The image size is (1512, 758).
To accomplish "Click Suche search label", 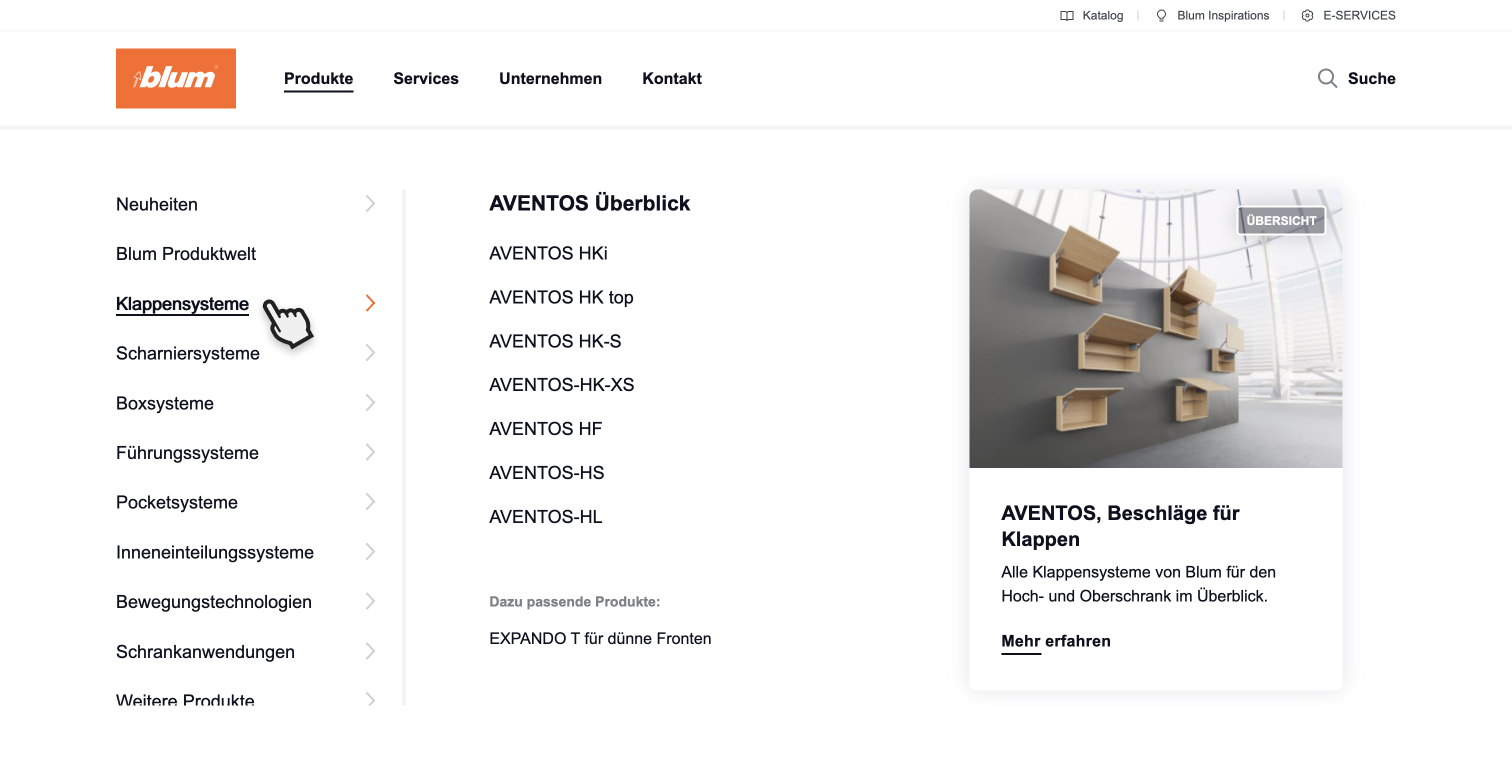I will [x=1372, y=78].
